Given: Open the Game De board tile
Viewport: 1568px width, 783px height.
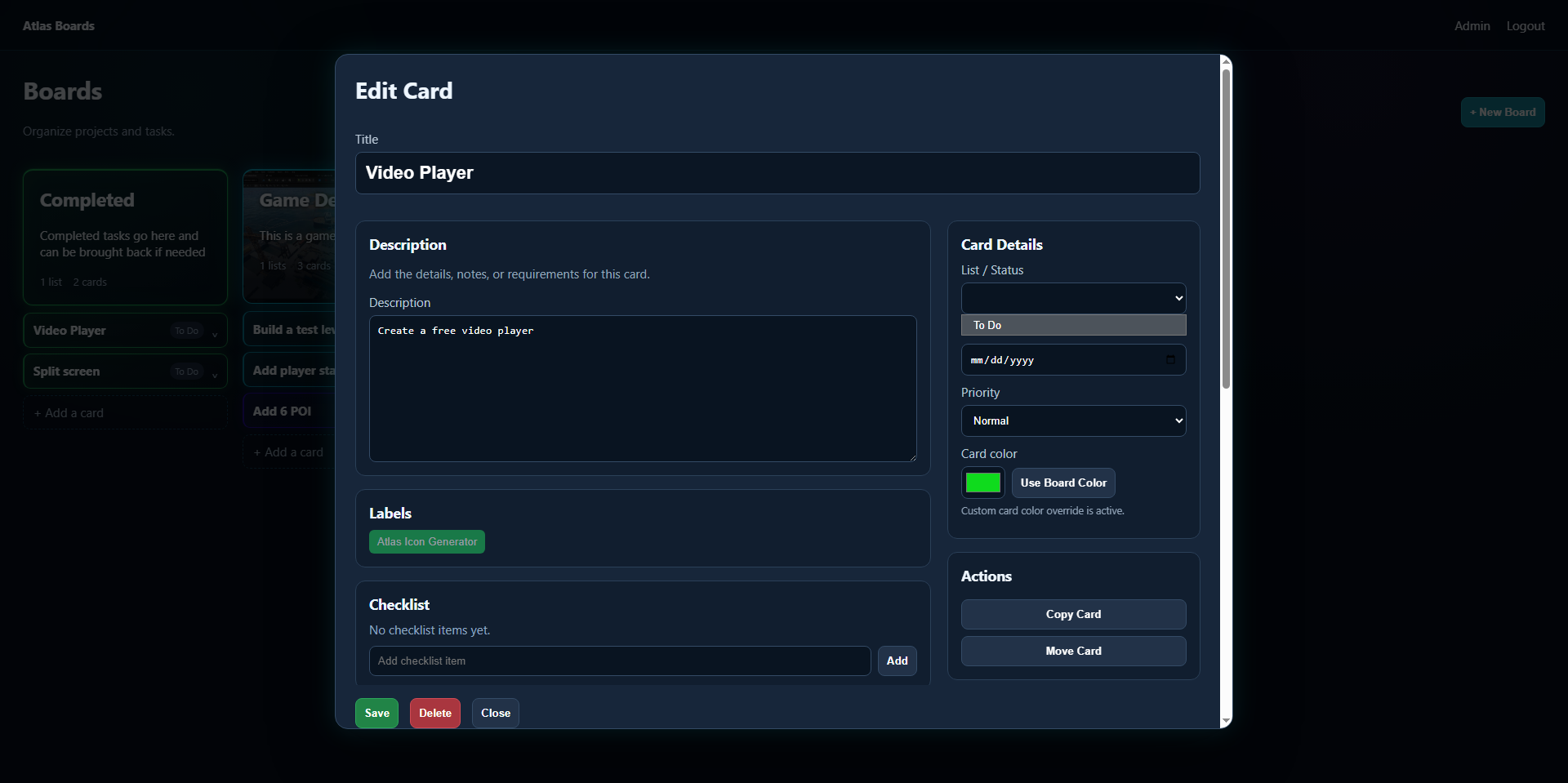Looking at the screenshot, I should (289, 238).
